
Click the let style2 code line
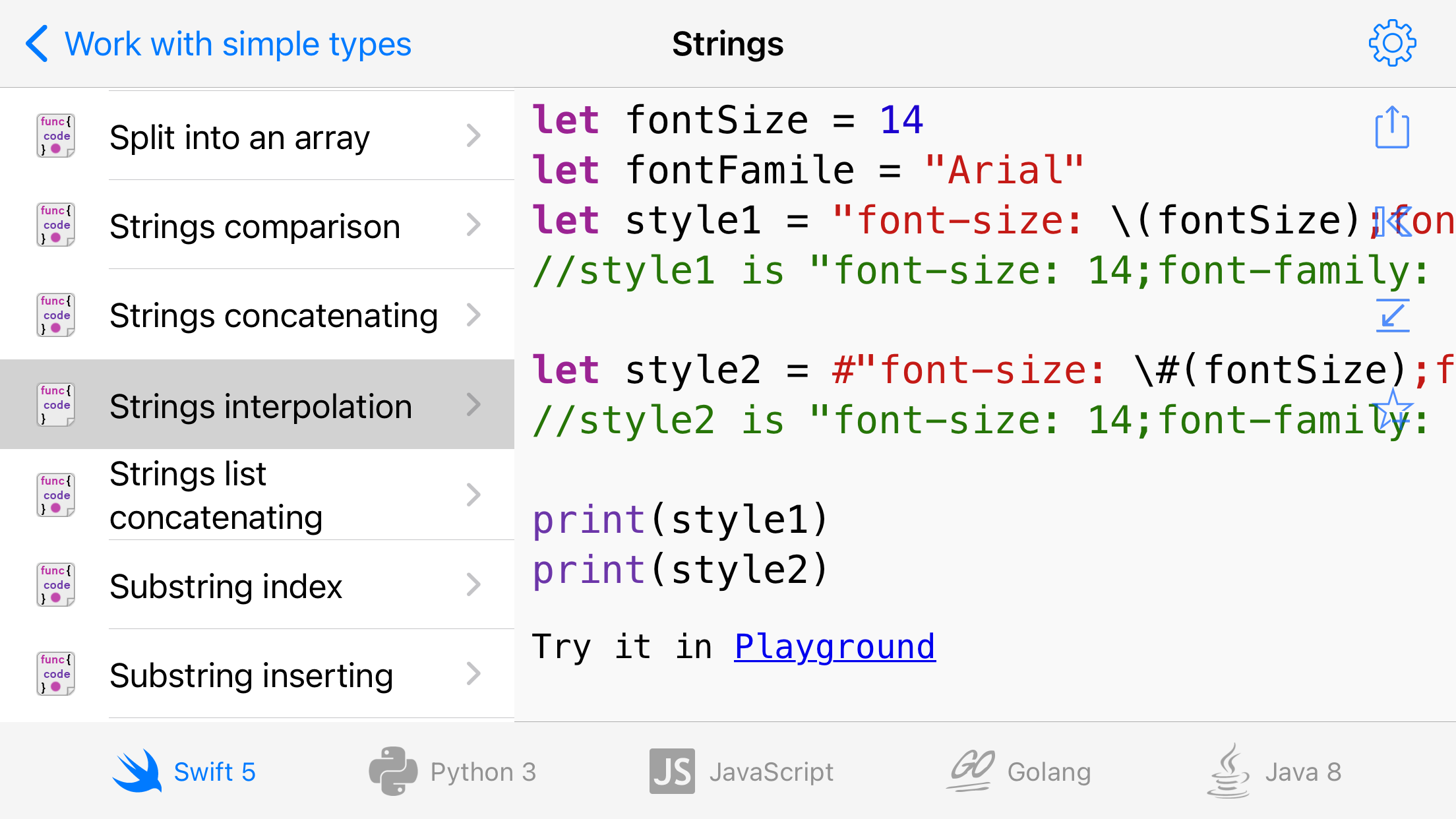(x=994, y=369)
